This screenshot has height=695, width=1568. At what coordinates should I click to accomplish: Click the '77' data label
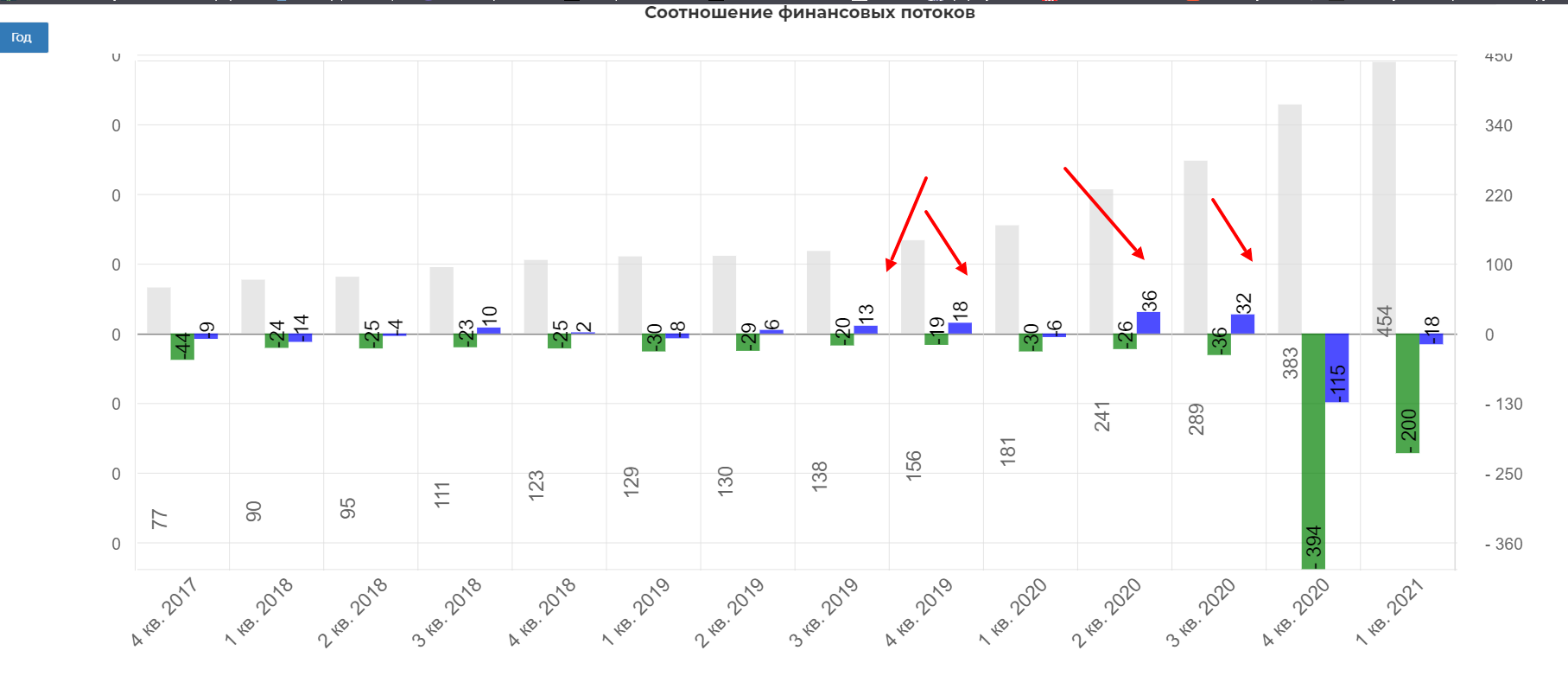(160, 520)
